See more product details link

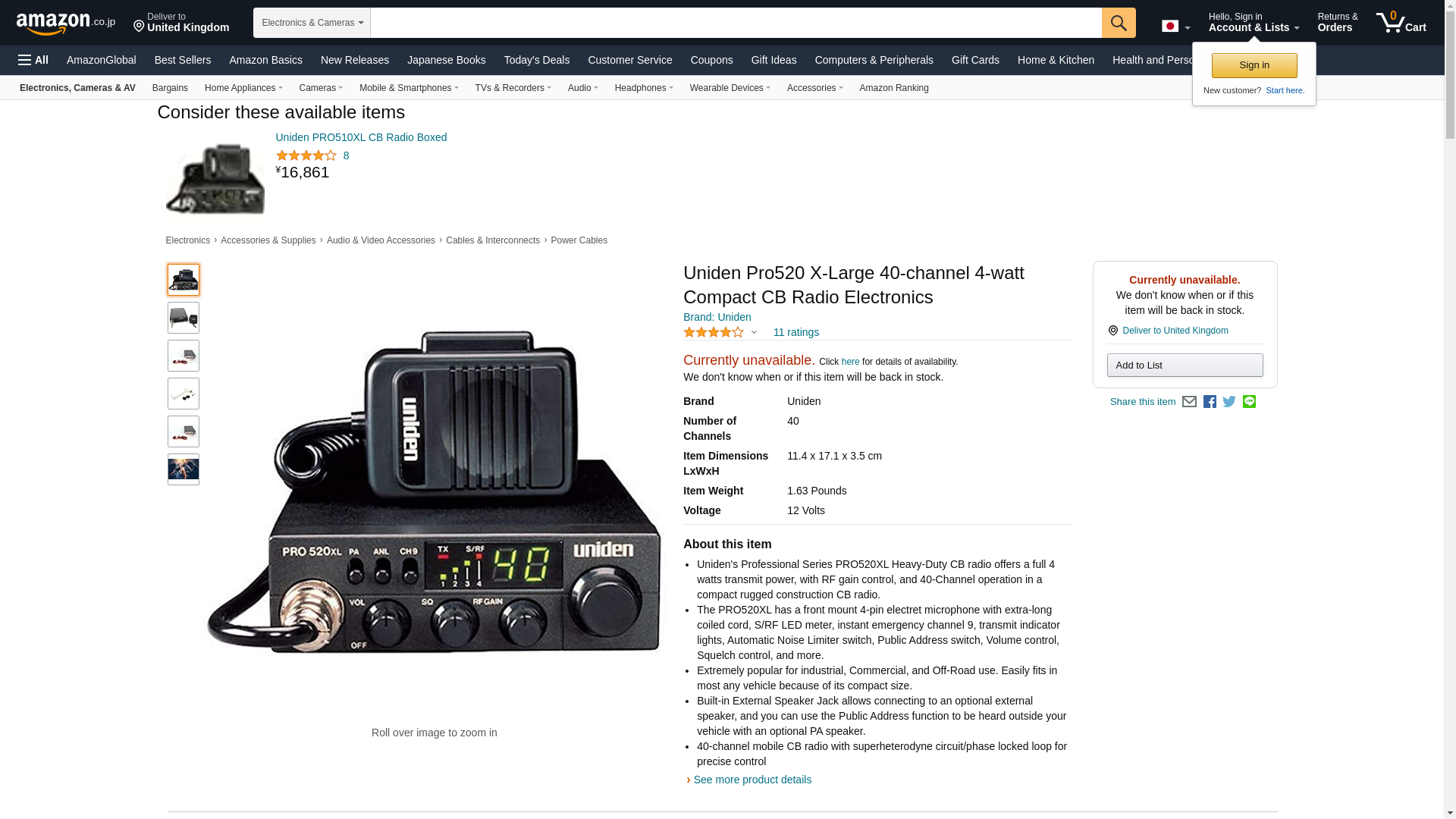(752, 780)
